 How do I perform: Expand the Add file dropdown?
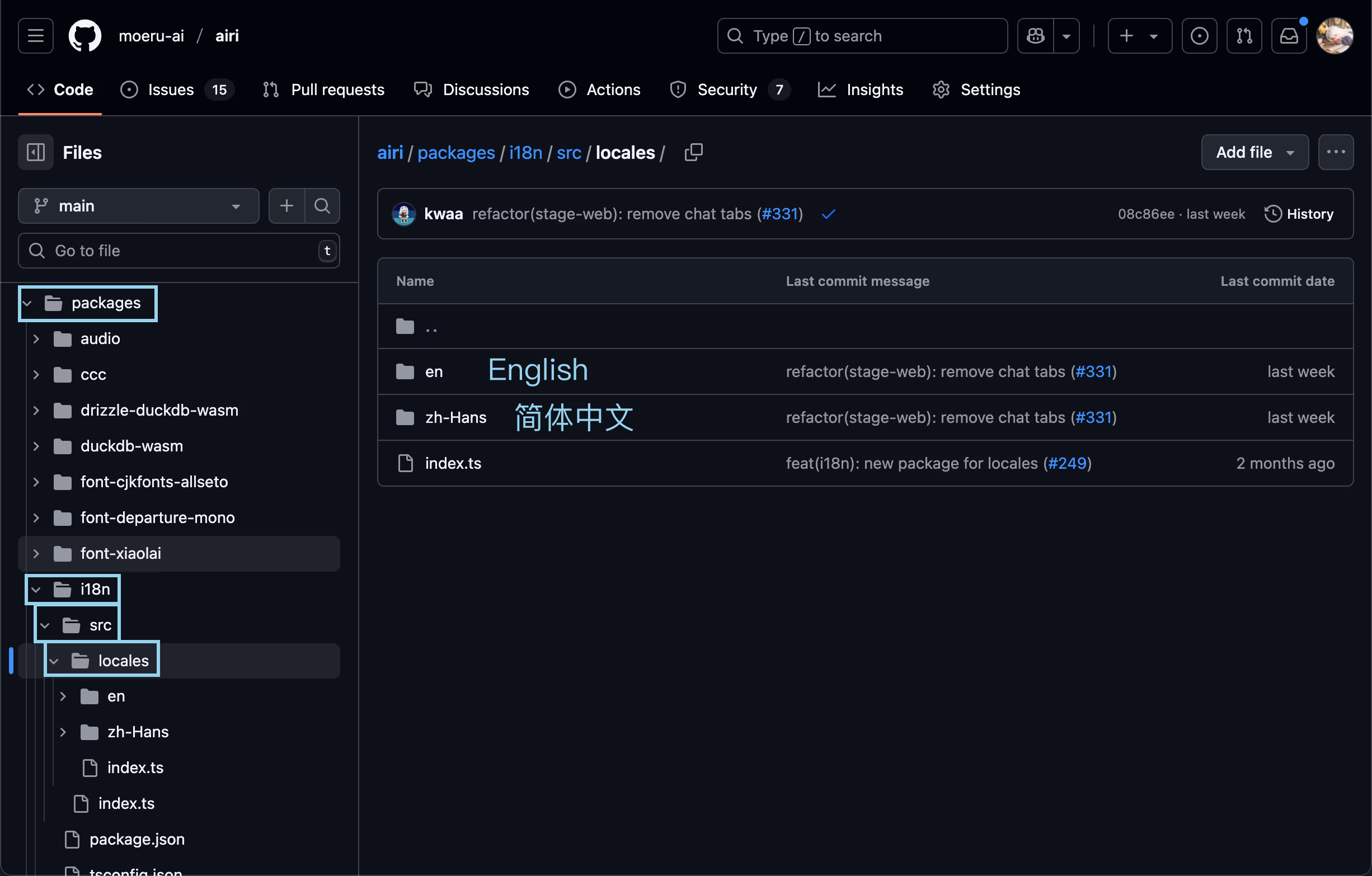[x=1254, y=152]
